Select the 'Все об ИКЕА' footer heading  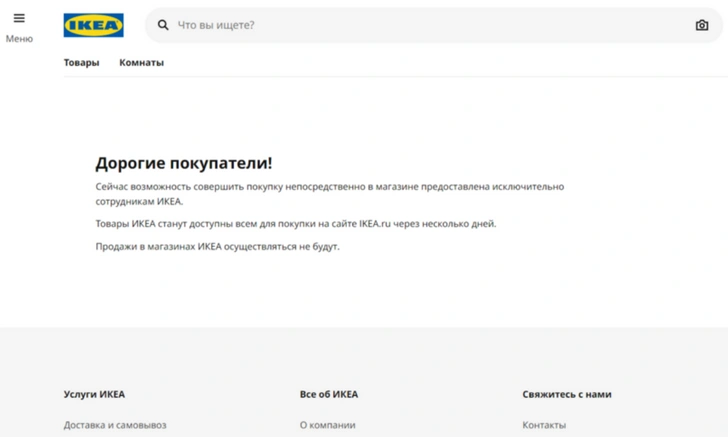pos(329,394)
